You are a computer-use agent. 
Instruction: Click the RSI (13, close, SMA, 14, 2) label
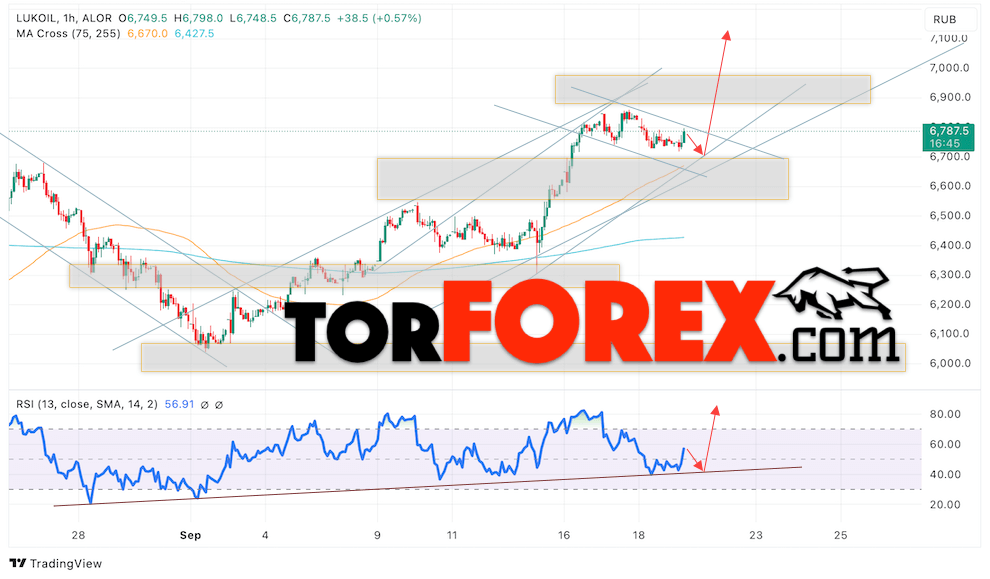[x=87, y=404]
